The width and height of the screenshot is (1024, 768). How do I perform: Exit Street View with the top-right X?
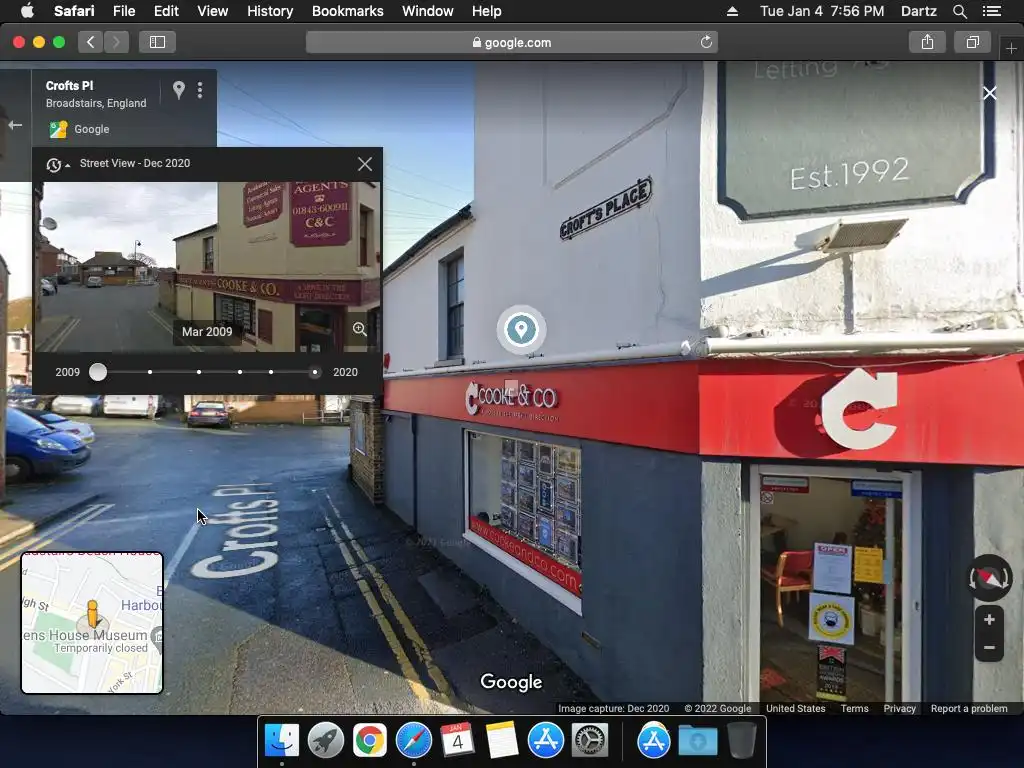pyautogui.click(x=990, y=93)
